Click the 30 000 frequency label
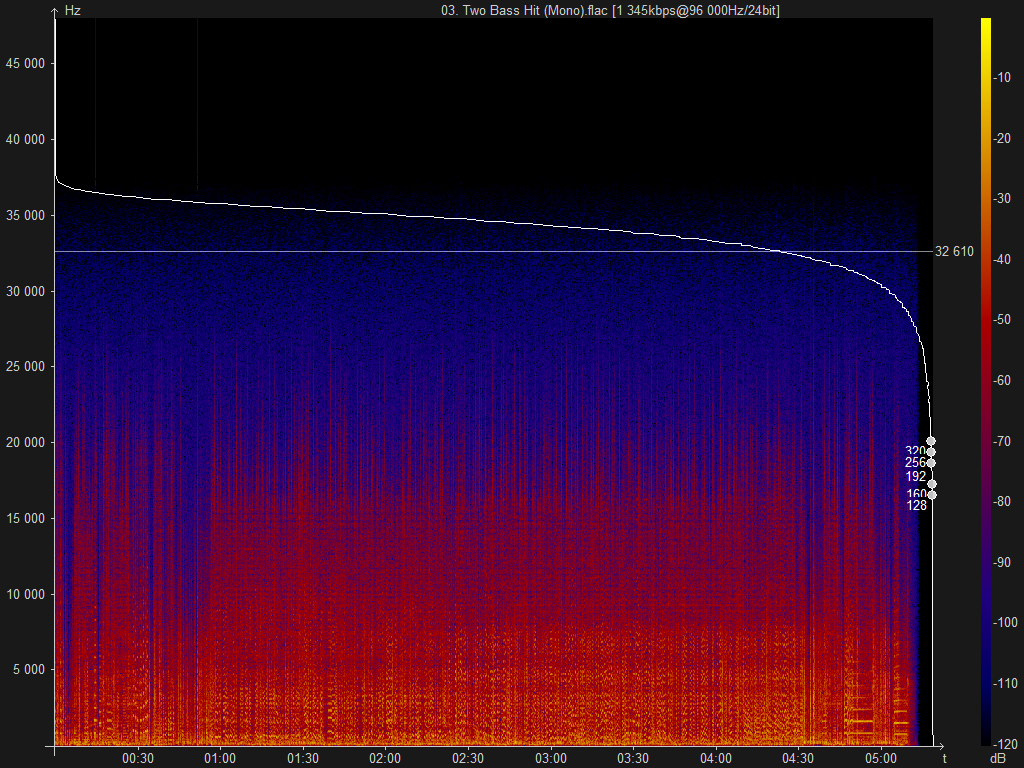 (x=25, y=291)
